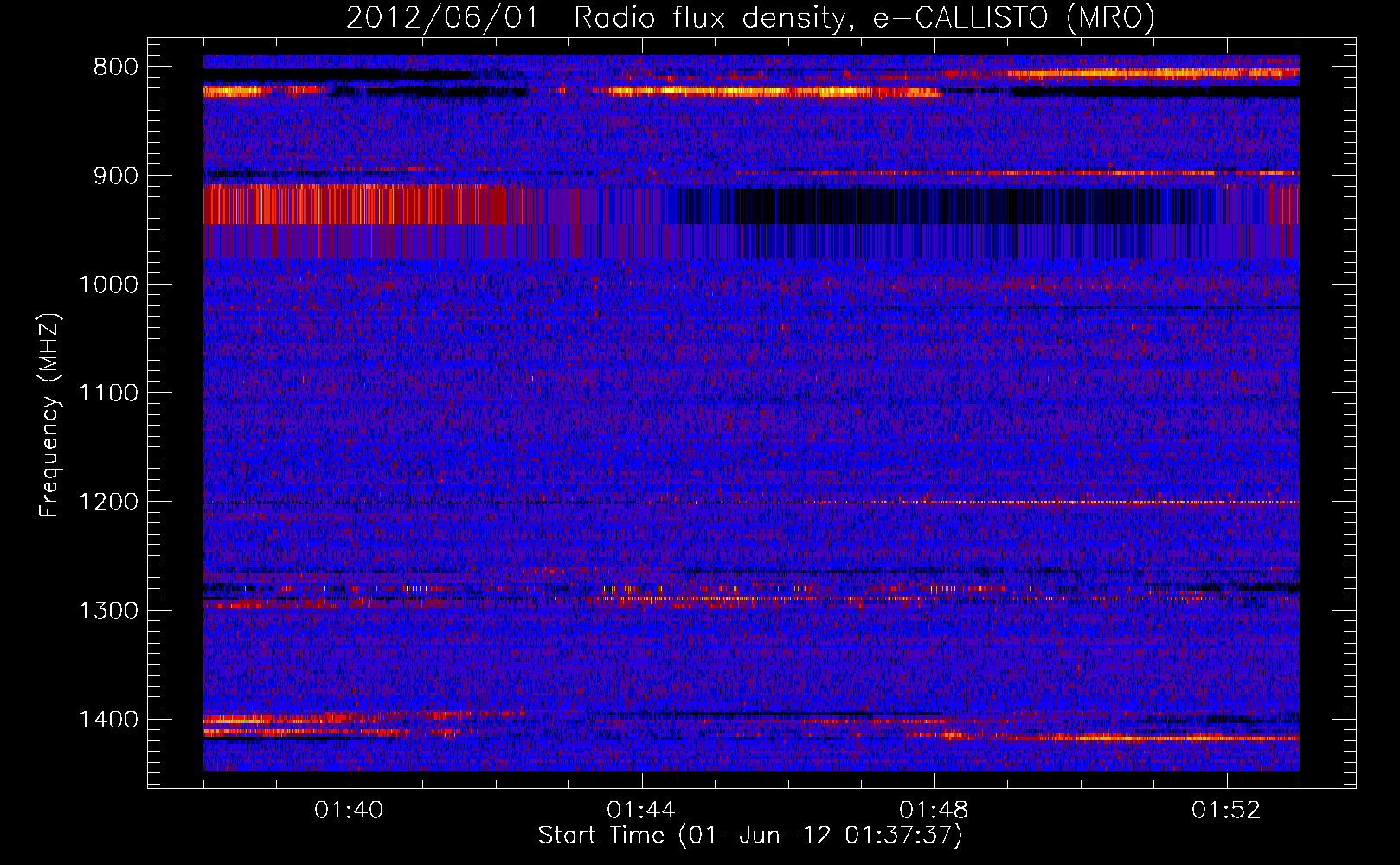The image size is (1400, 865).
Task: Click the 01:52 time tick label
Action: coord(1226,811)
